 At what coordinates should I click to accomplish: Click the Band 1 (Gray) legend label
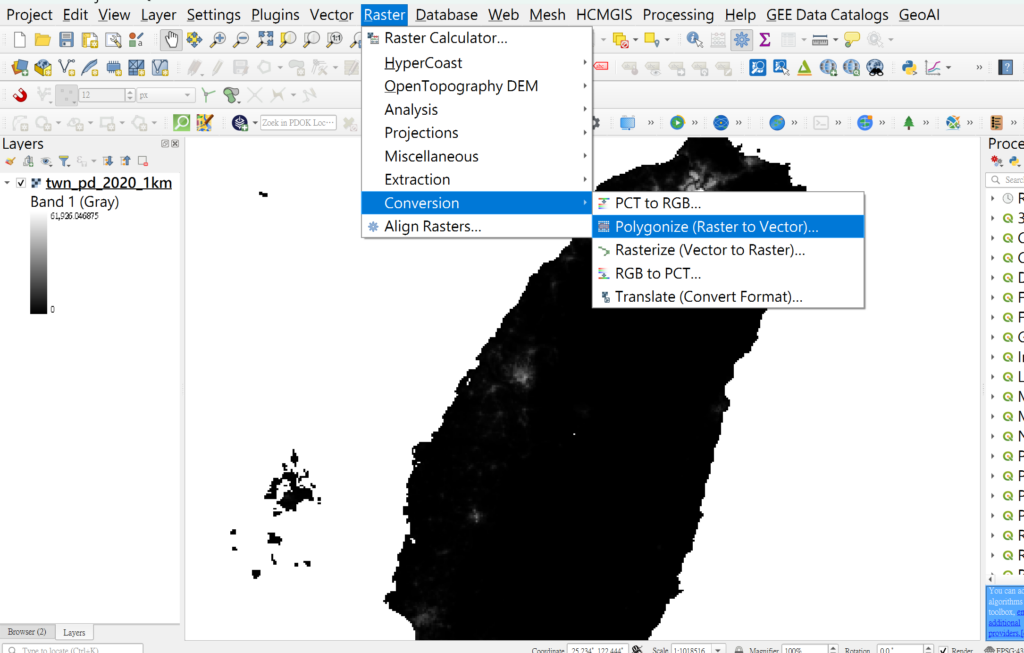click(x=74, y=202)
